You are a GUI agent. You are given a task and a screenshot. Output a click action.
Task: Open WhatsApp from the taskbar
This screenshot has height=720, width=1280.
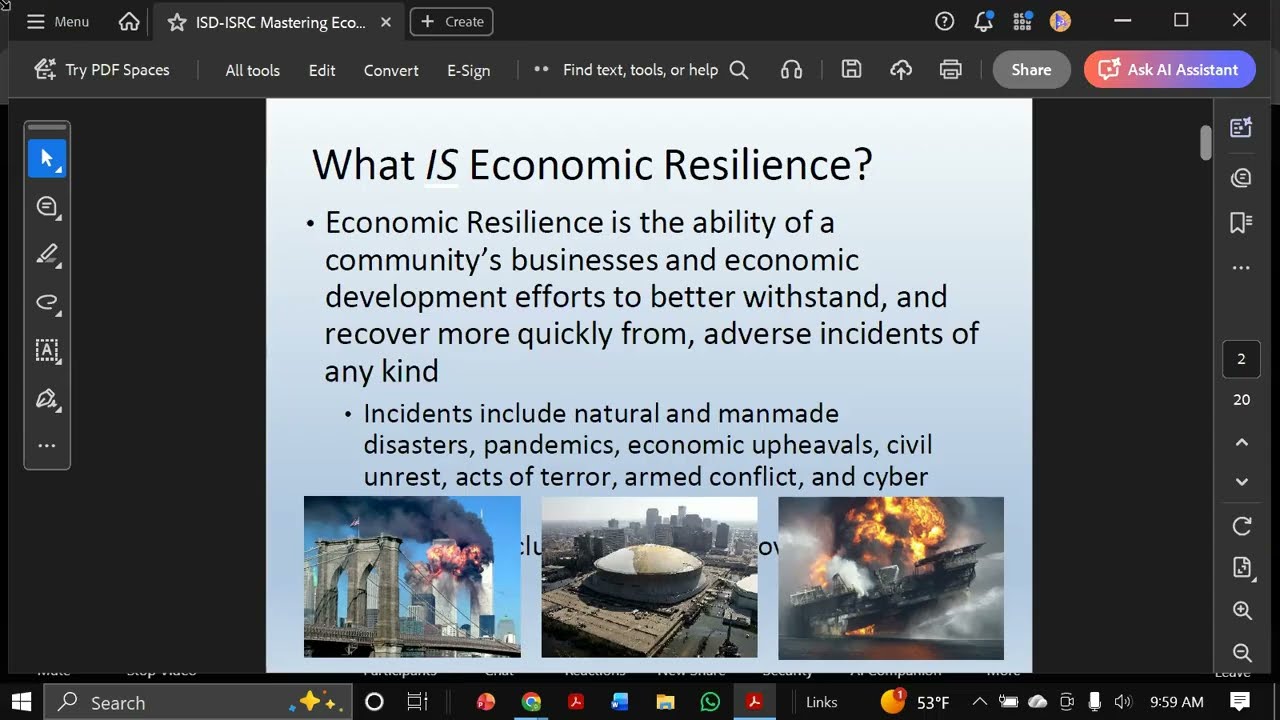[710, 702]
